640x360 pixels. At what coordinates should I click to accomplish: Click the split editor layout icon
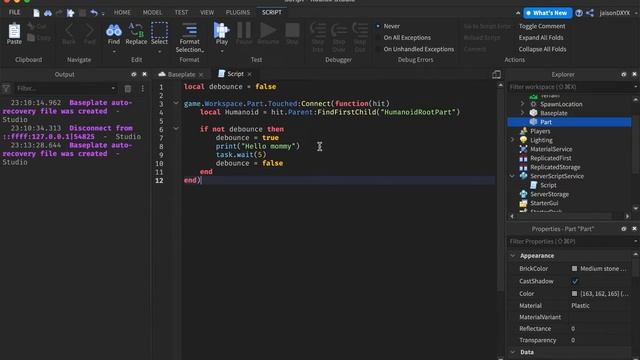[x=496, y=74]
